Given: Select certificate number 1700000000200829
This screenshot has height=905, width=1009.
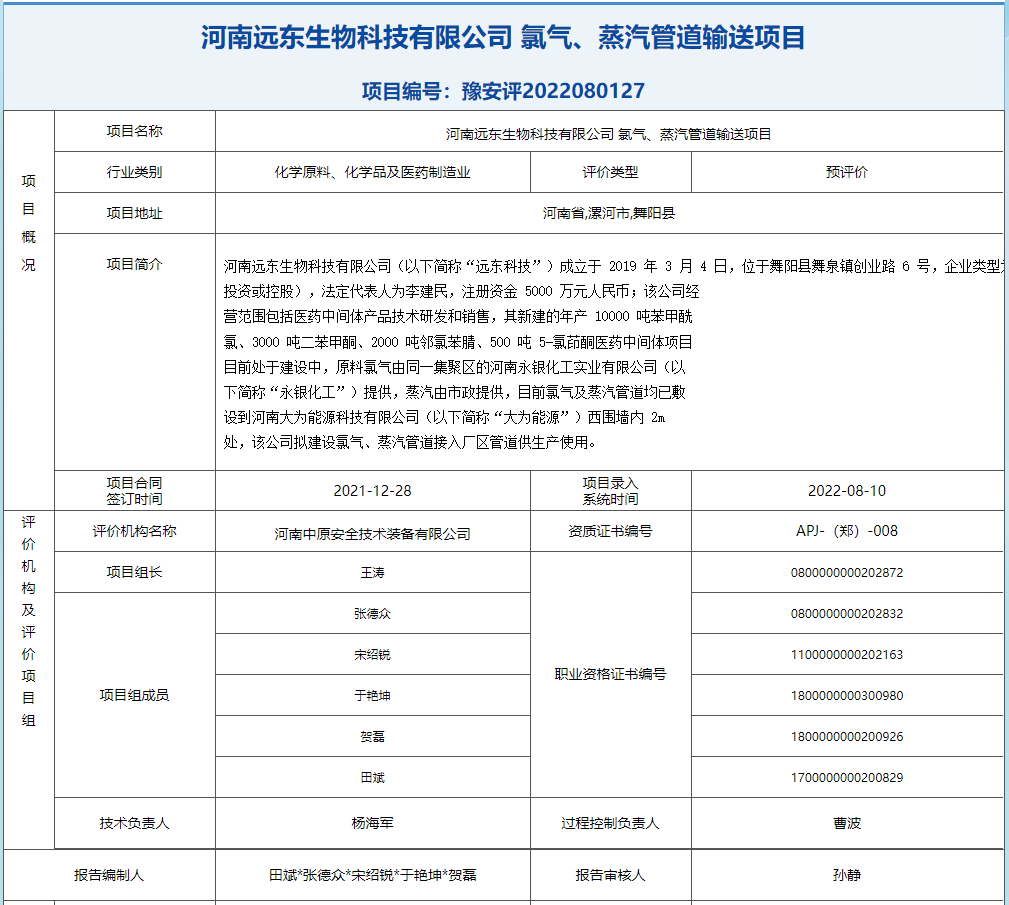Looking at the screenshot, I should click(x=847, y=778).
